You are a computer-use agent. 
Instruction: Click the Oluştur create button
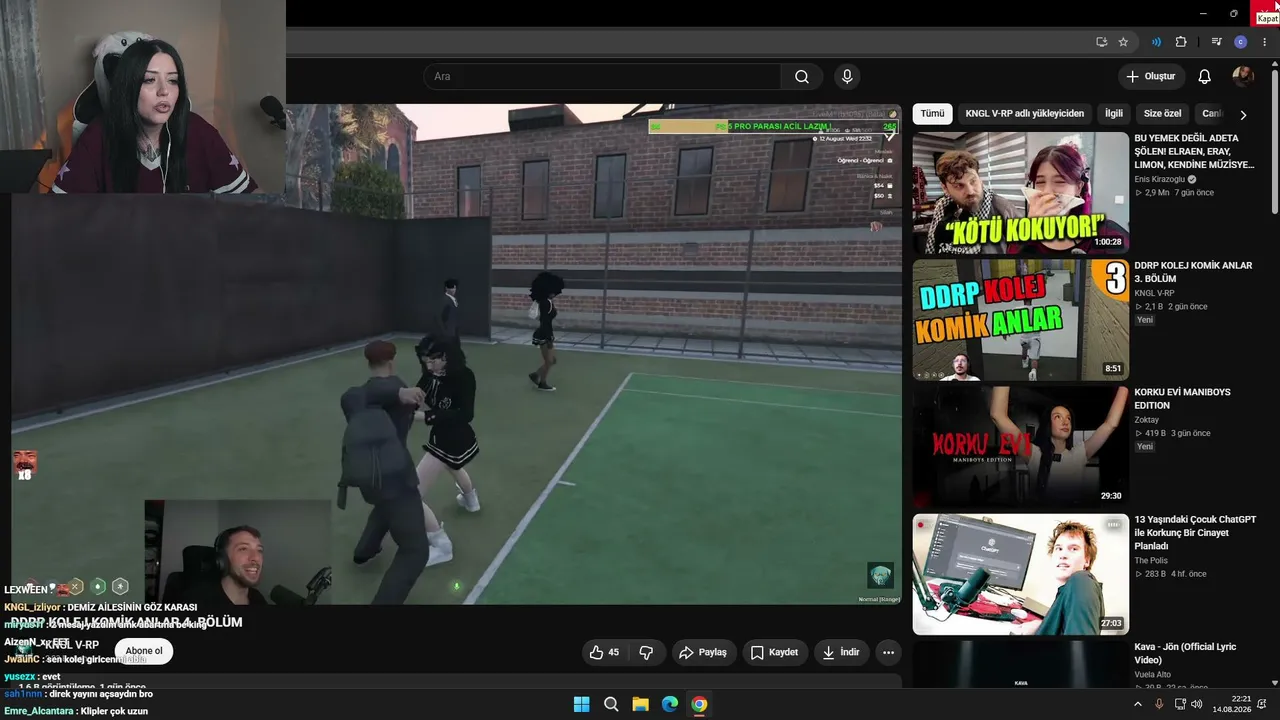point(1151,77)
